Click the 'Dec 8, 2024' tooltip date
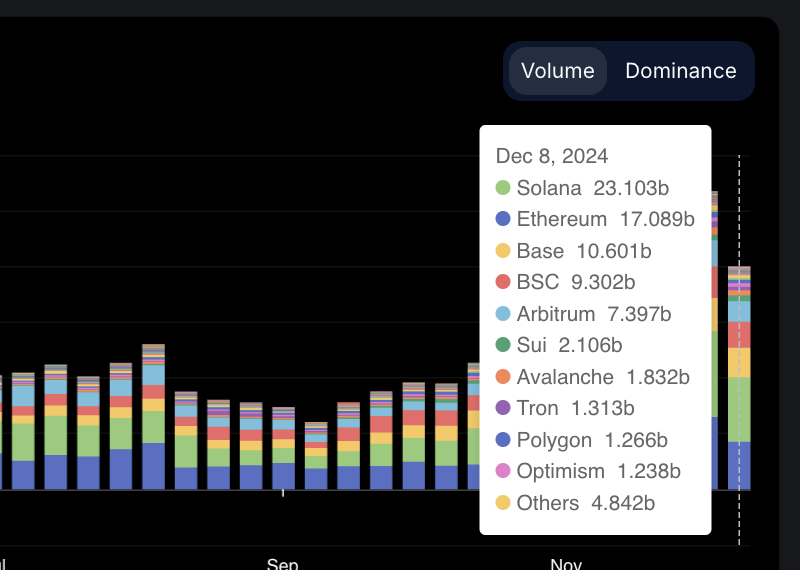Viewport: 800px width, 570px height. (x=552, y=156)
